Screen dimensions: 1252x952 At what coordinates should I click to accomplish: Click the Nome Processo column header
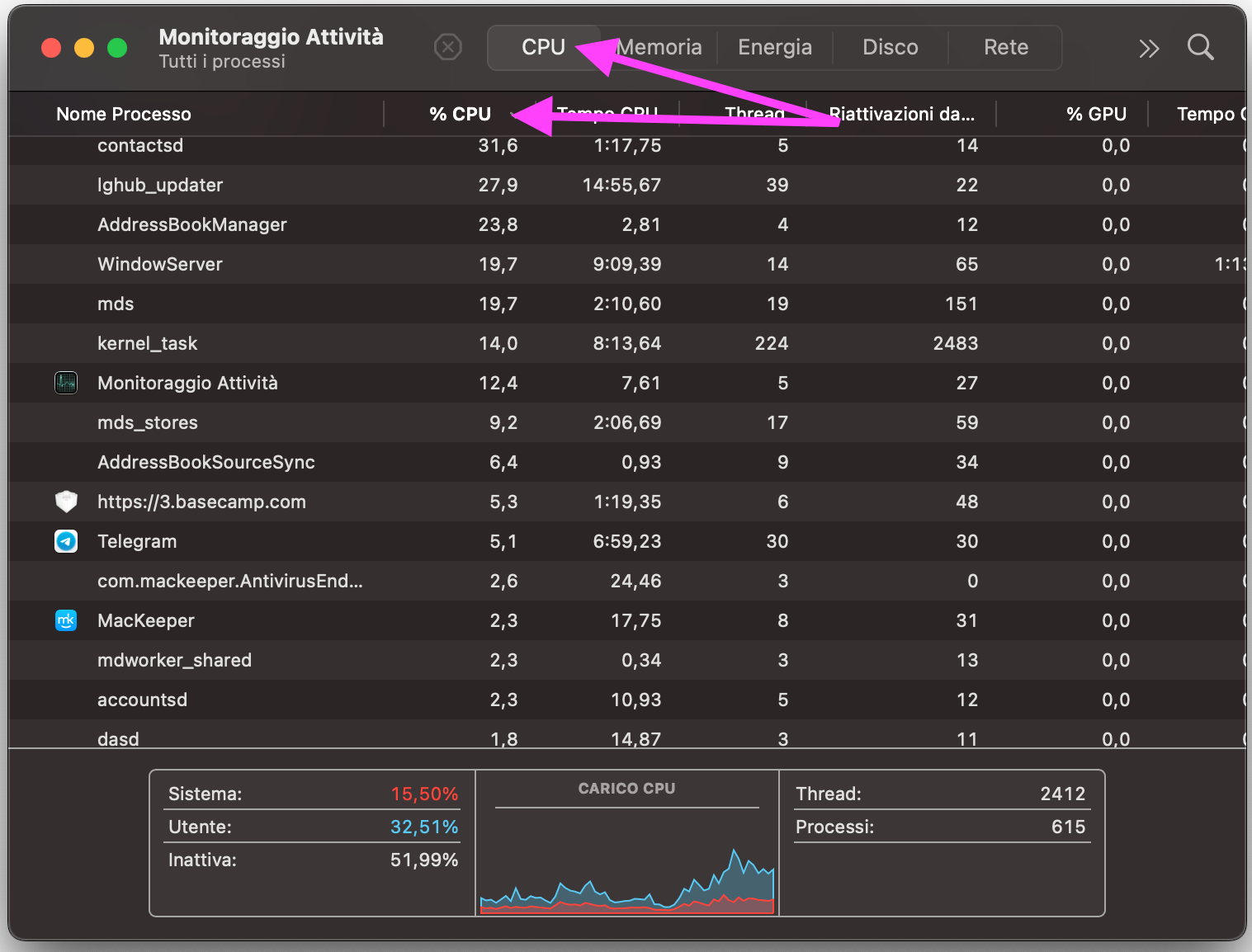tap(123, 113)
